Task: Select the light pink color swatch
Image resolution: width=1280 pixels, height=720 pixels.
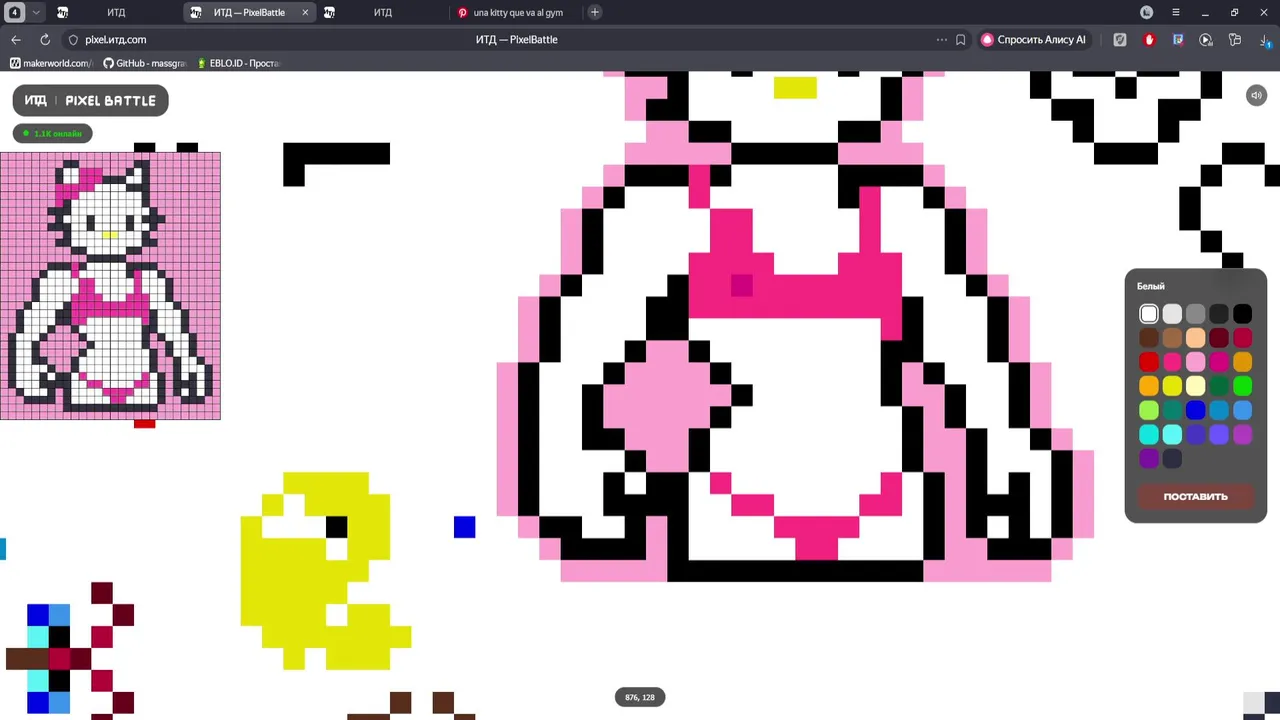Action: [1195, 362]
